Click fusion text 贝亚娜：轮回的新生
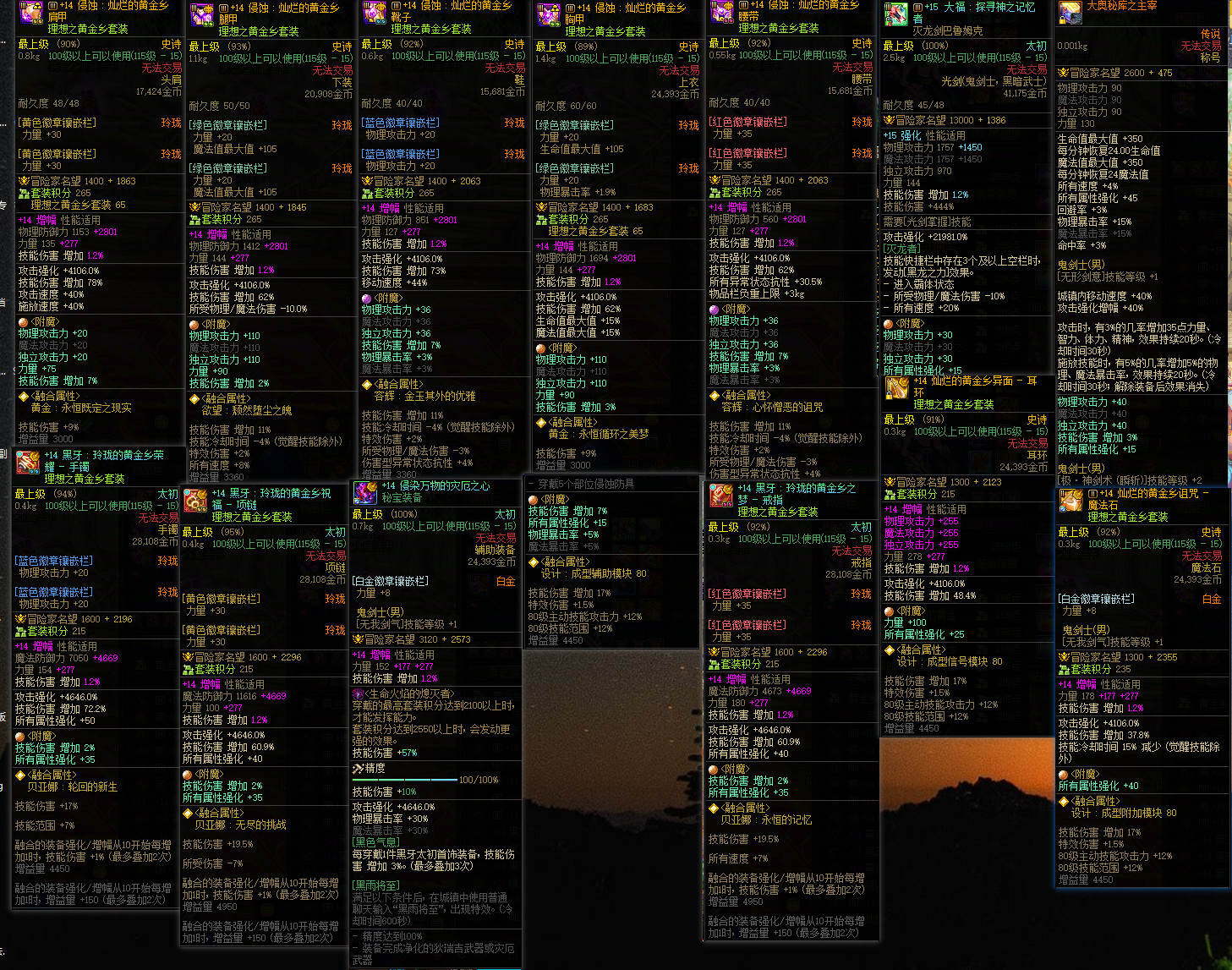The height and width of the screenshot is (970, 1232). (73, 786)
